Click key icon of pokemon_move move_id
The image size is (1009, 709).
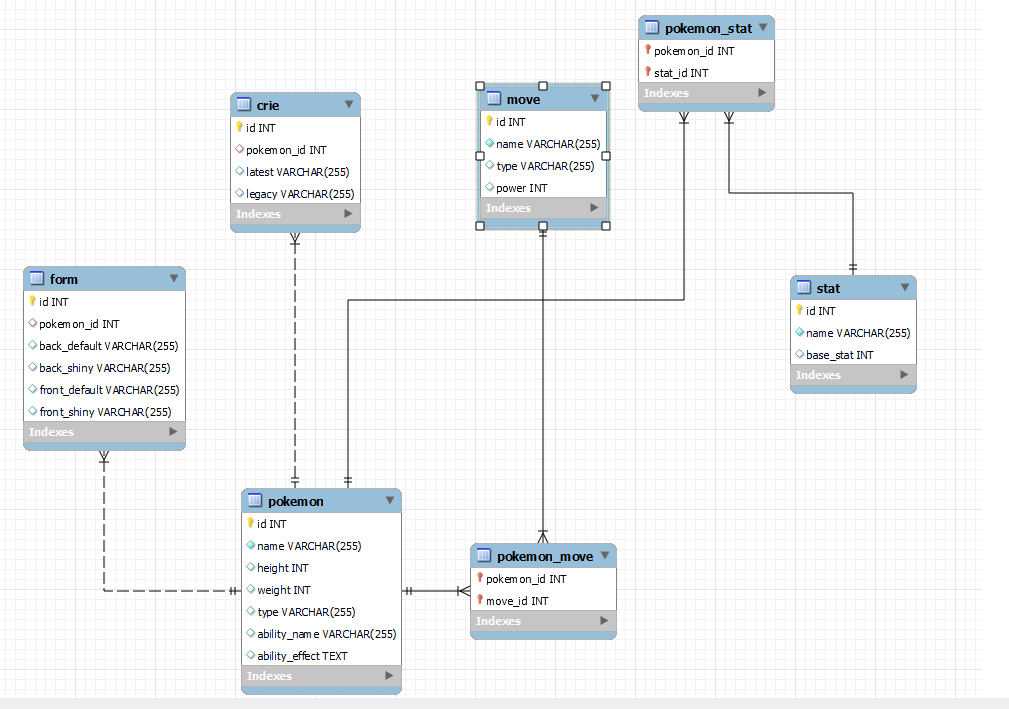(480, 600)
